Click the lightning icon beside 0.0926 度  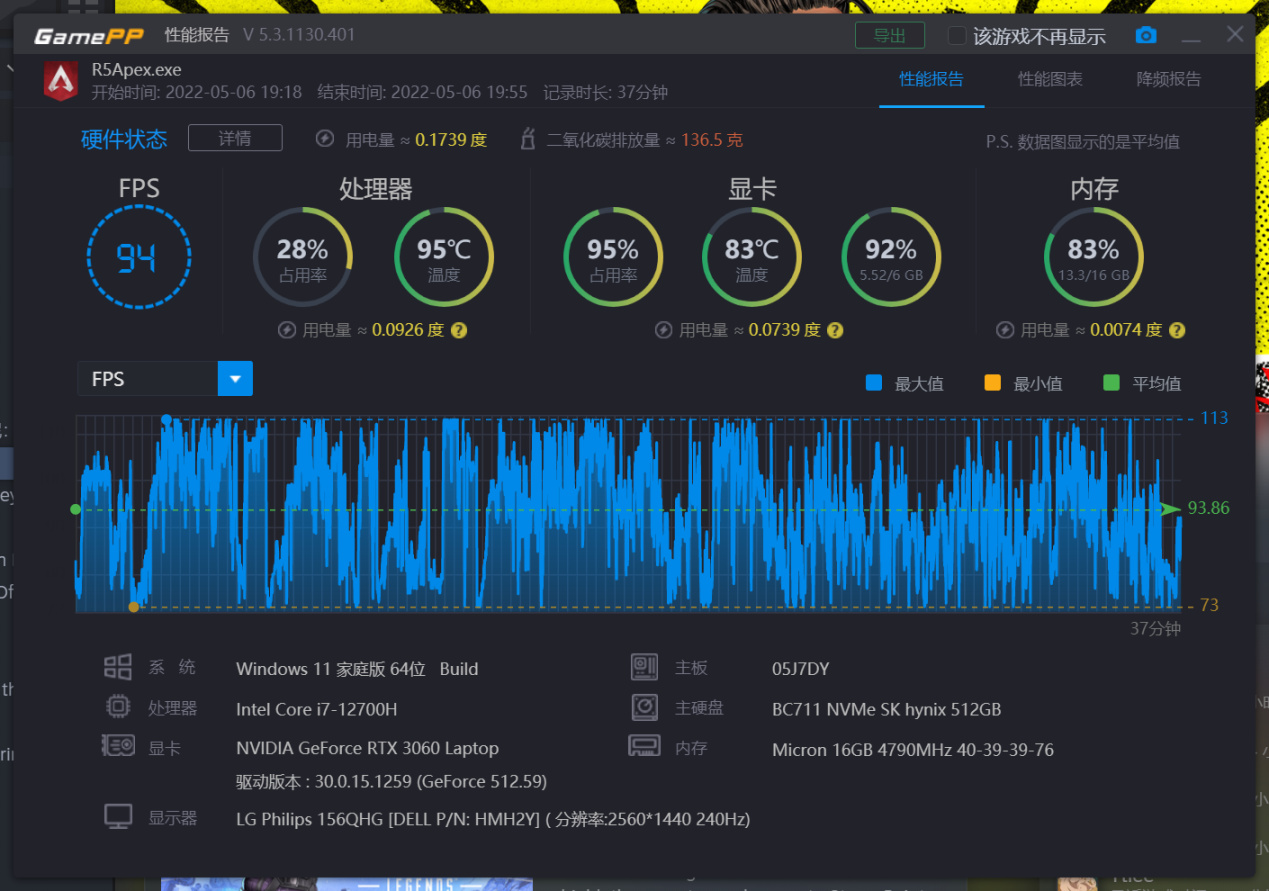(x=286, y=330)
